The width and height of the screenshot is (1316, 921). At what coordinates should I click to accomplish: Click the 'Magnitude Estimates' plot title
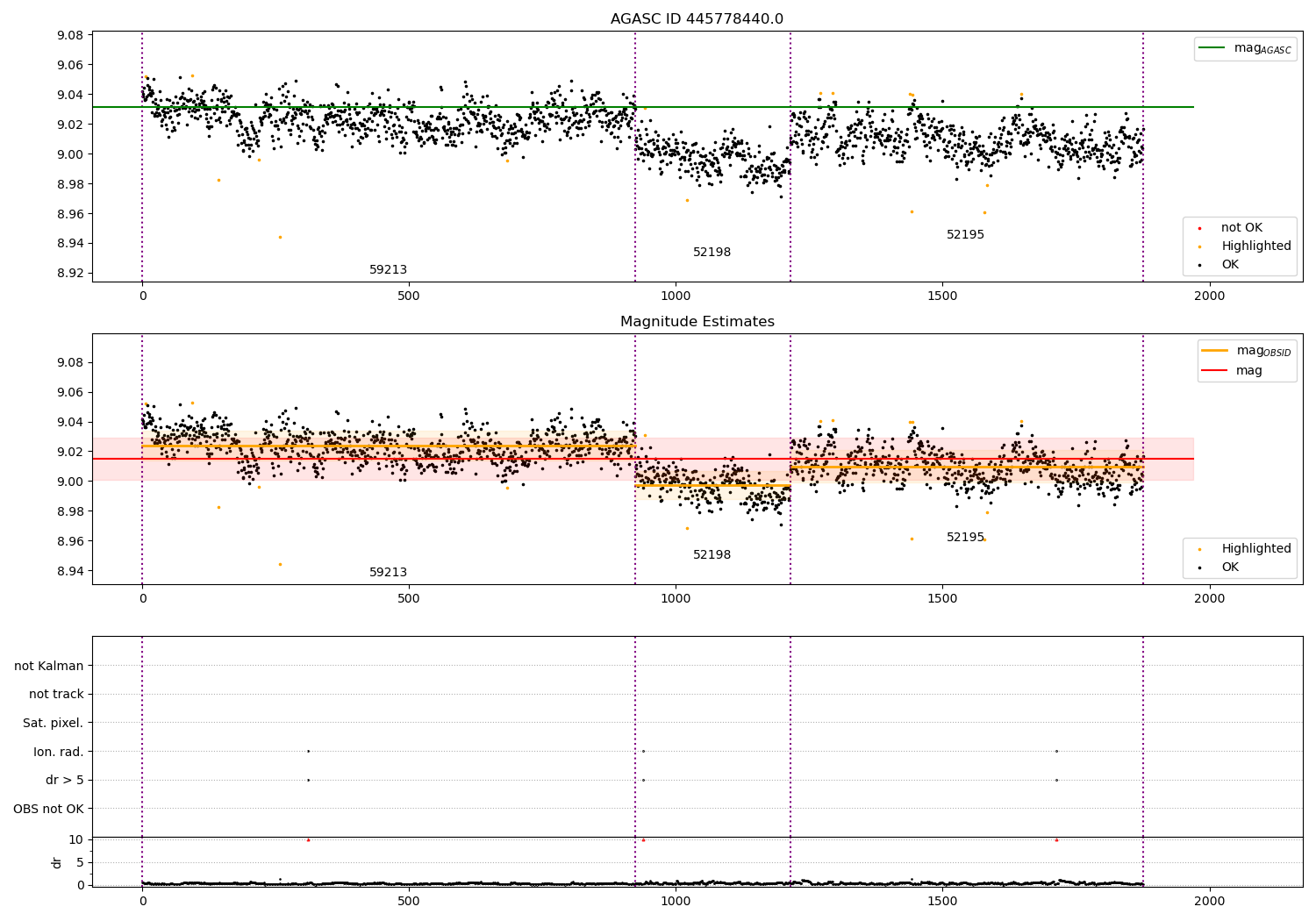(697, 322)
